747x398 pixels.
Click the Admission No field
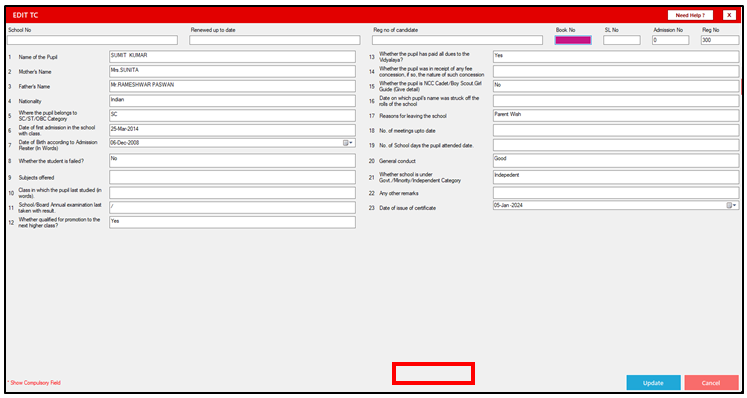(x=670, y=41)
